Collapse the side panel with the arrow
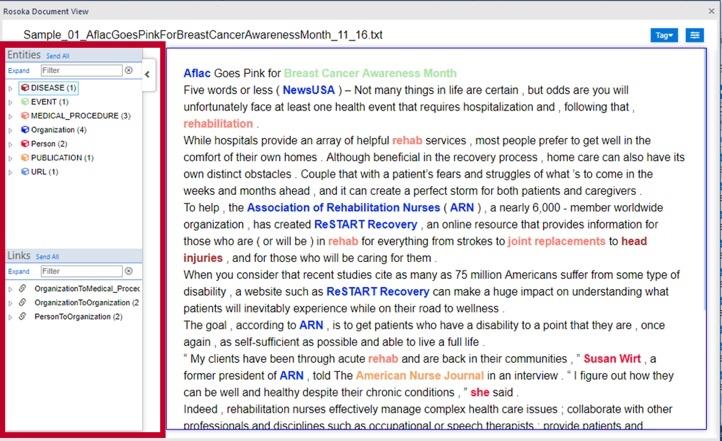The width and height of the screenshot is (722, 441). [147, 74]
